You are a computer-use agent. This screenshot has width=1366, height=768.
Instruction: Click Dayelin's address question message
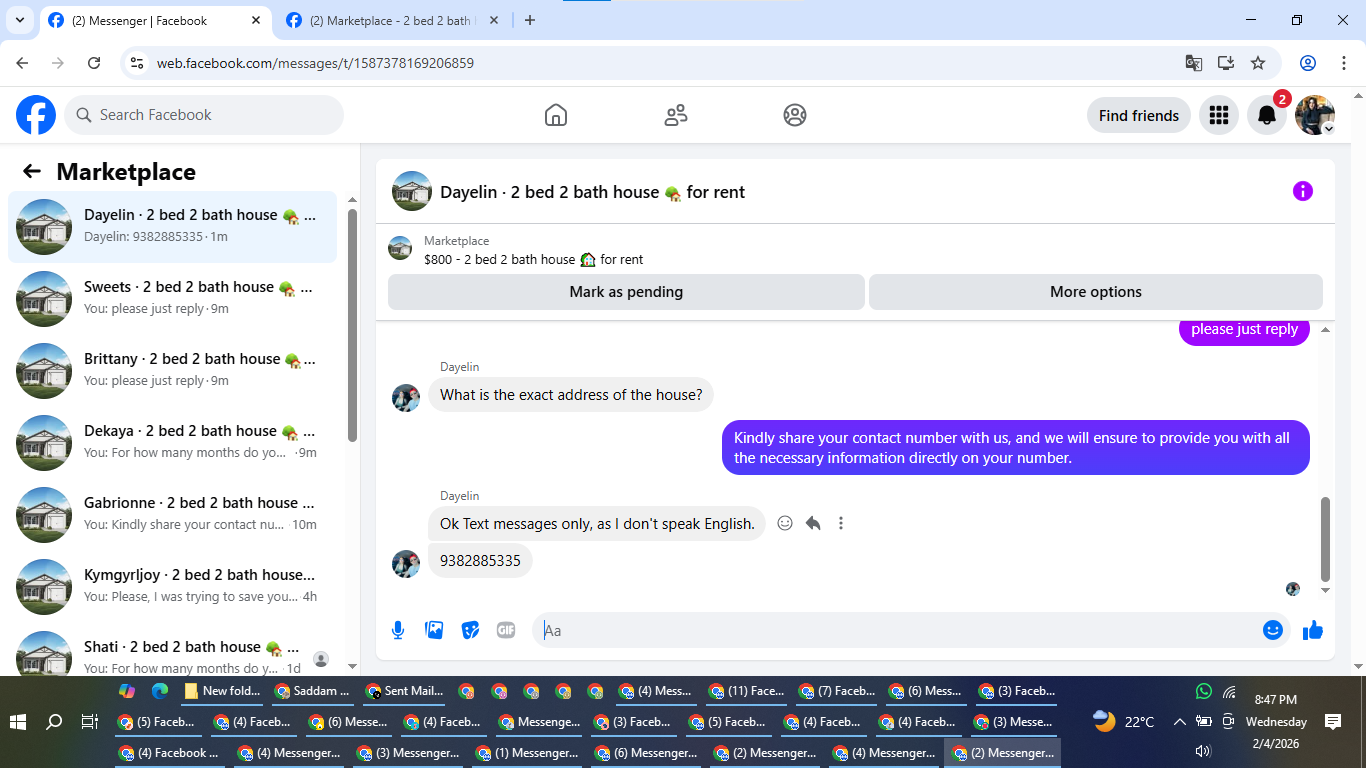(571, 395)
